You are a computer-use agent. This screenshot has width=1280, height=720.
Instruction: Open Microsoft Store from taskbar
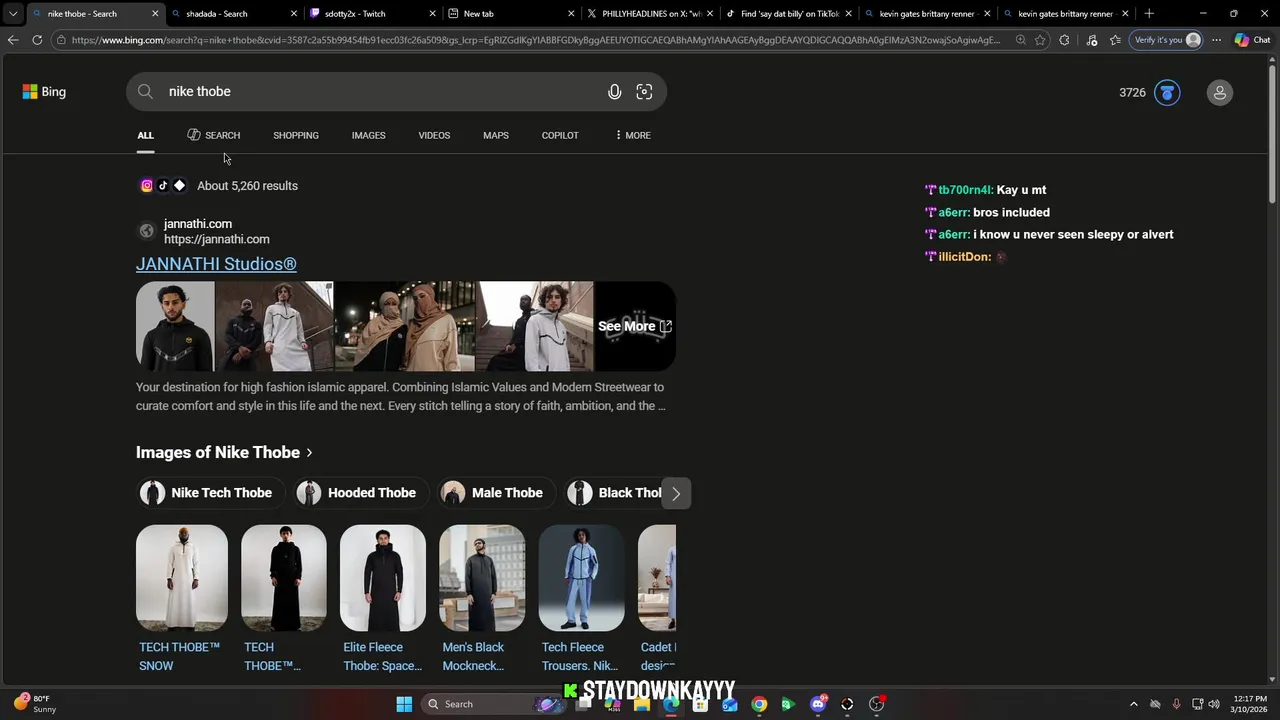pos(700,704)
